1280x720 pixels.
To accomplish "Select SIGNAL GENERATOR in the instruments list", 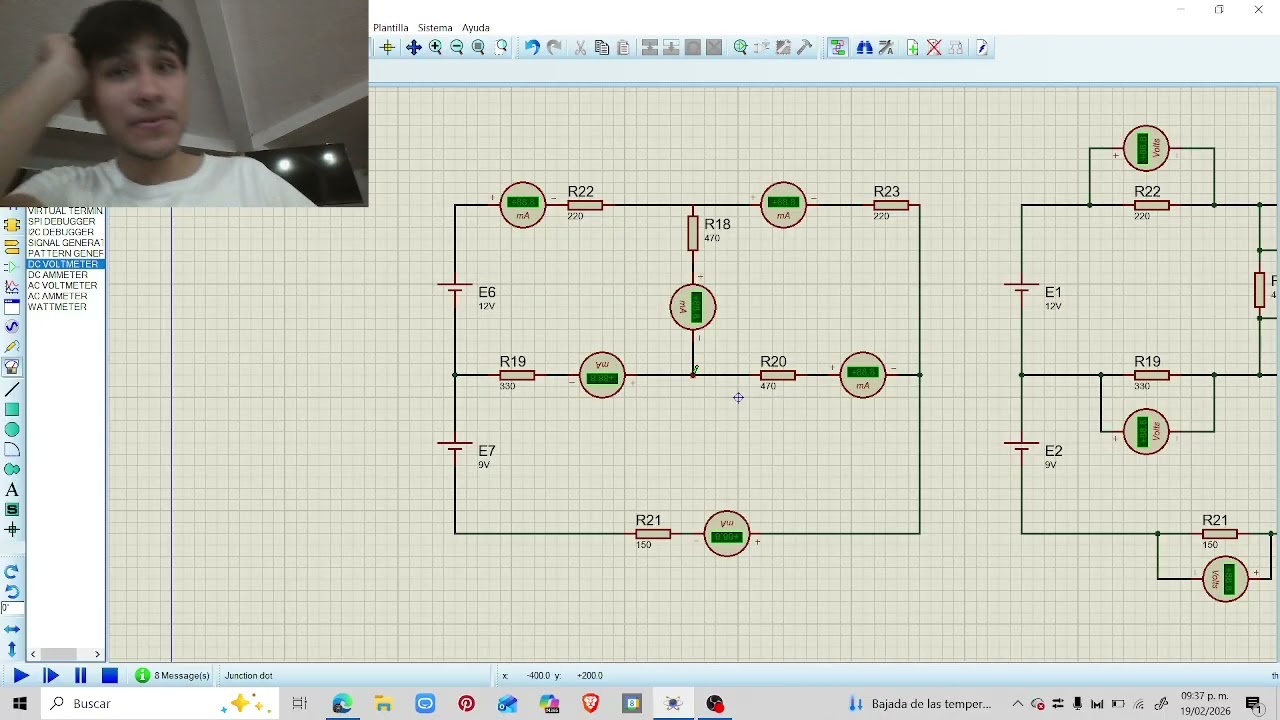I will [x=65, y=243].
